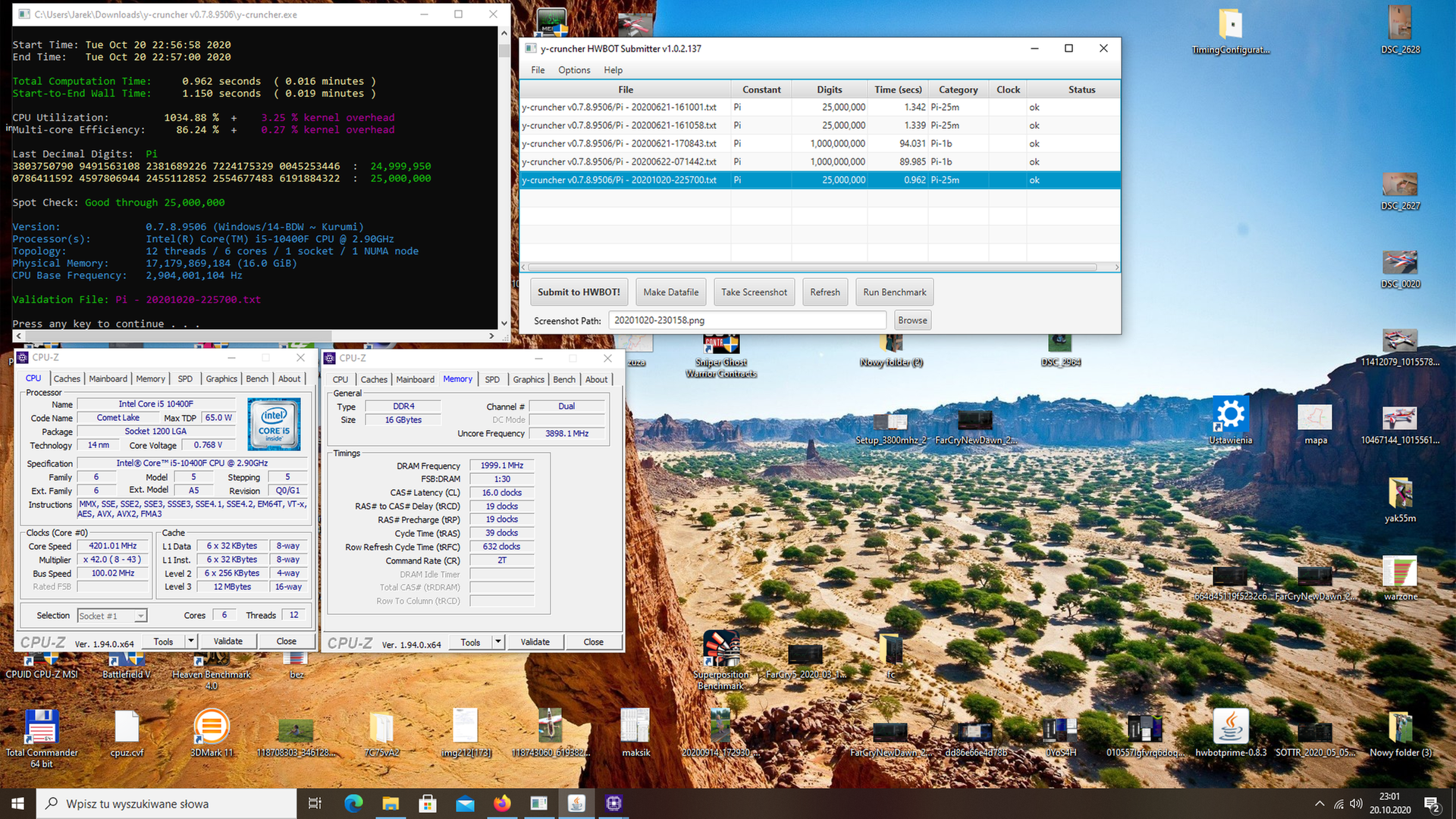1456x819 pixels.
Task: Open the volume tray icon
Action: (1357, 804)
